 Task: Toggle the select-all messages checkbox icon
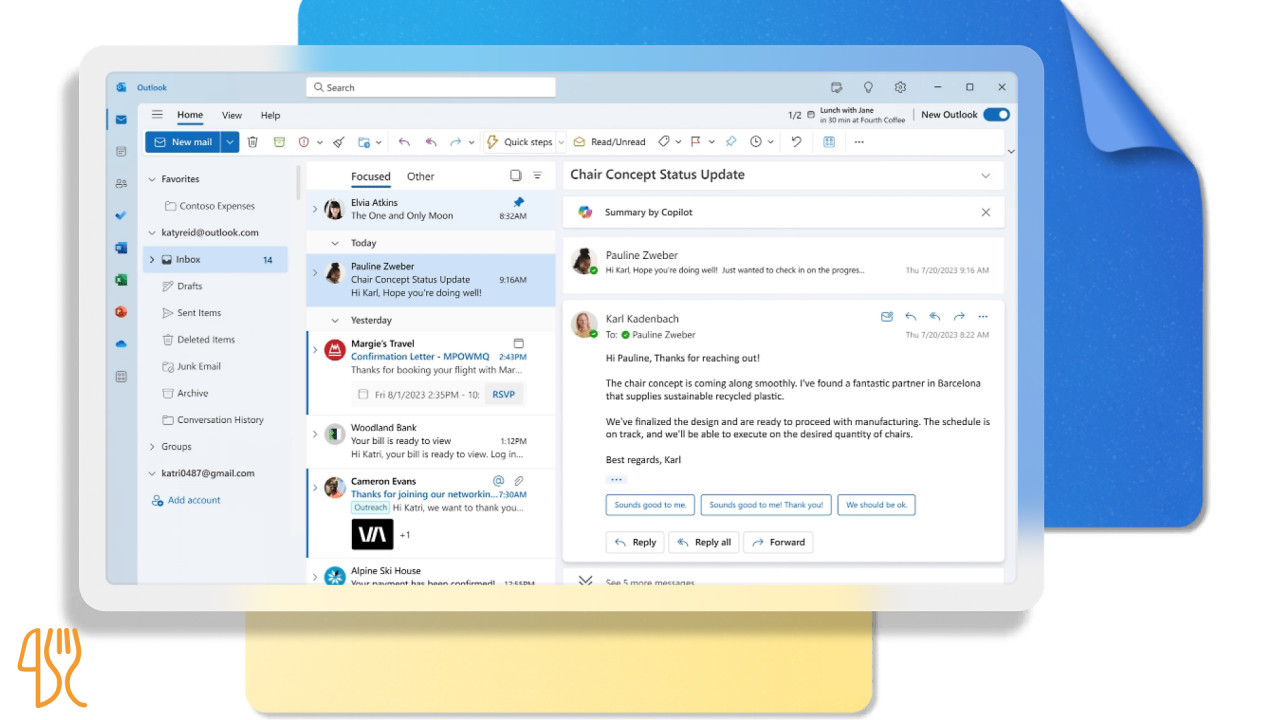pyautogui.click(x=516, y=176)
